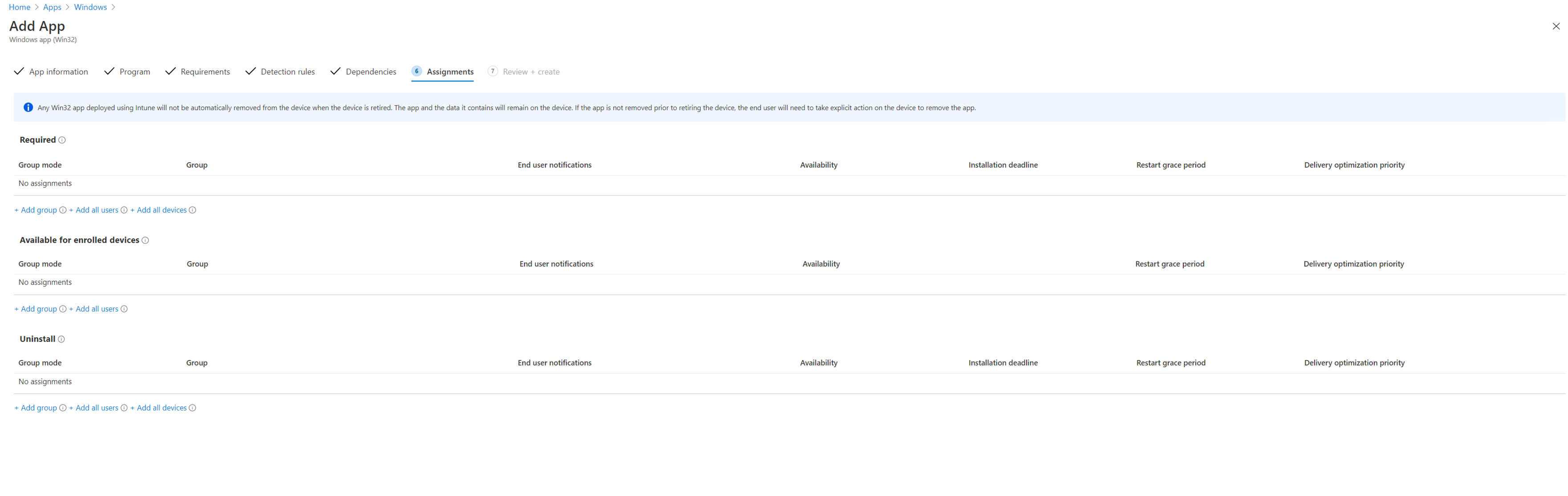This screenshot has height=496, width=1568.
Task: Go to Program step
Action: coord(127,72)
